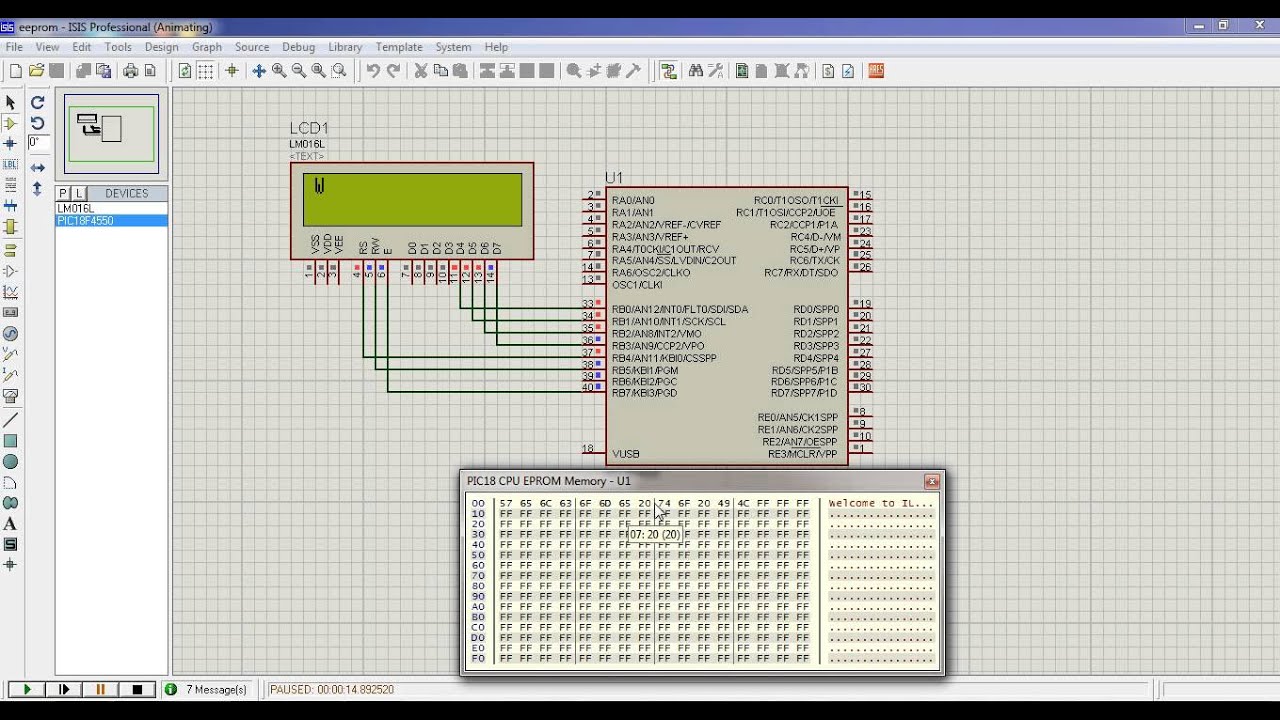Screen dimensions: 1280x720
Task: Select 2D Graphics Circle tool
Action: click(10, 462)
